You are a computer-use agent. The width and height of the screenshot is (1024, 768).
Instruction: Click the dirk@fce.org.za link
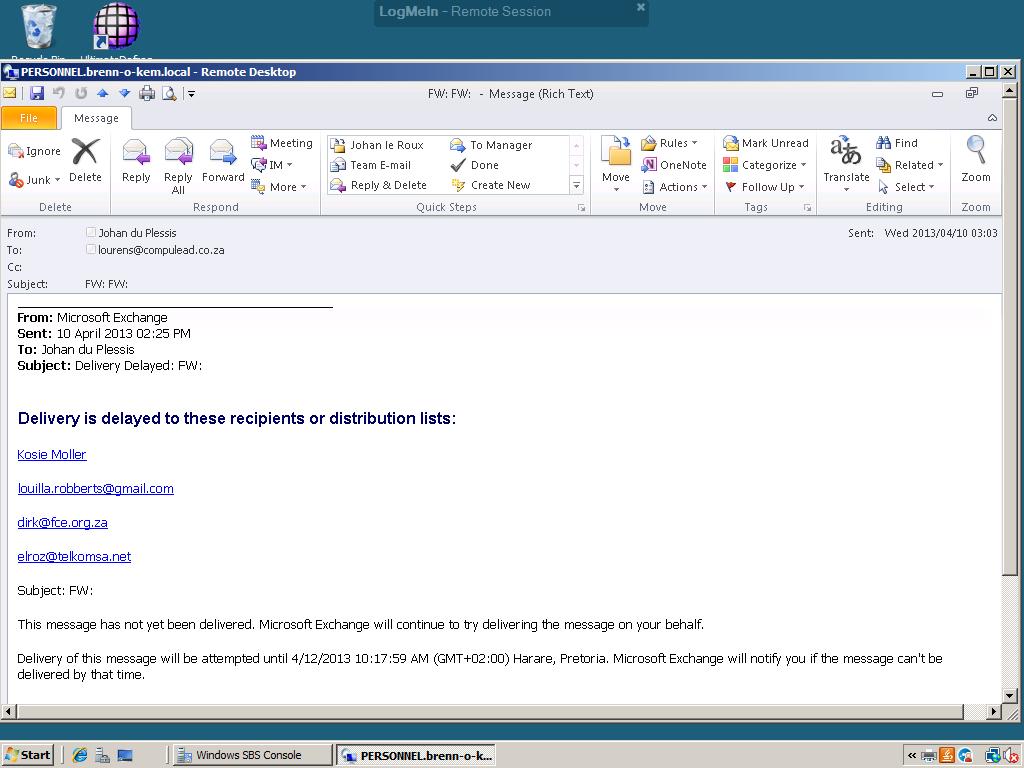62,522
